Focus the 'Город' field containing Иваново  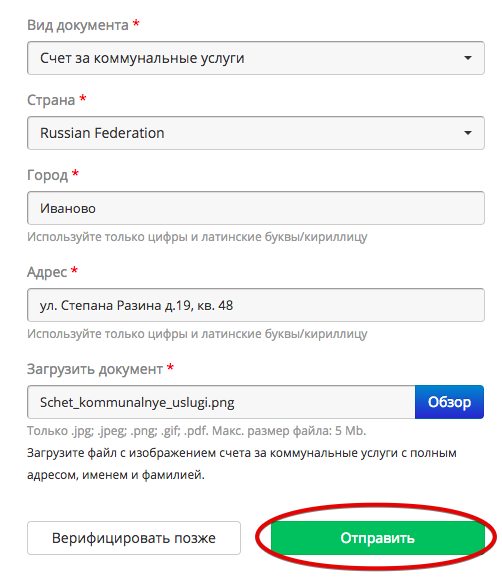coord(255,208)
